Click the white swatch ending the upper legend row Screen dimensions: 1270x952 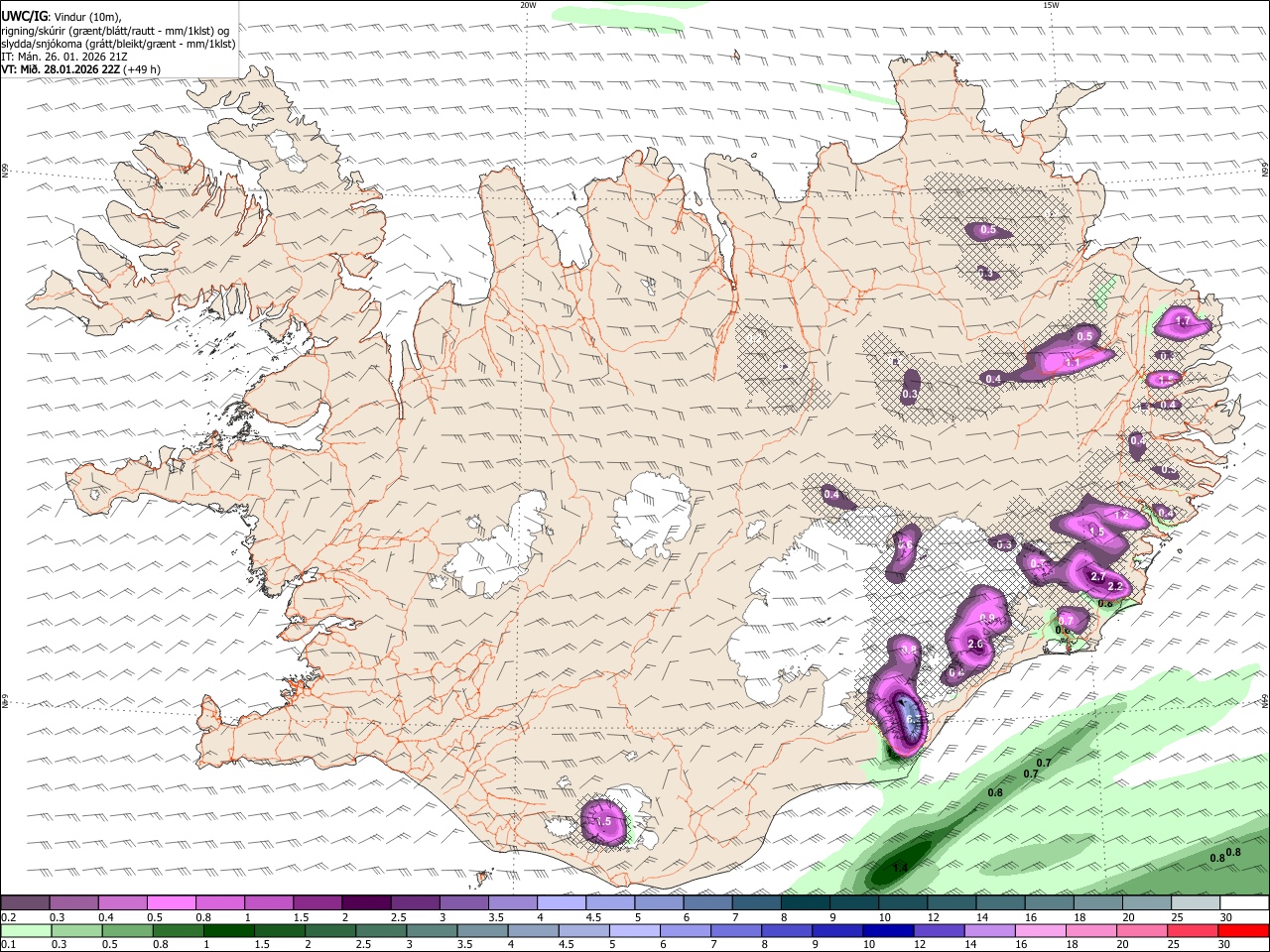pos(1243,902)
